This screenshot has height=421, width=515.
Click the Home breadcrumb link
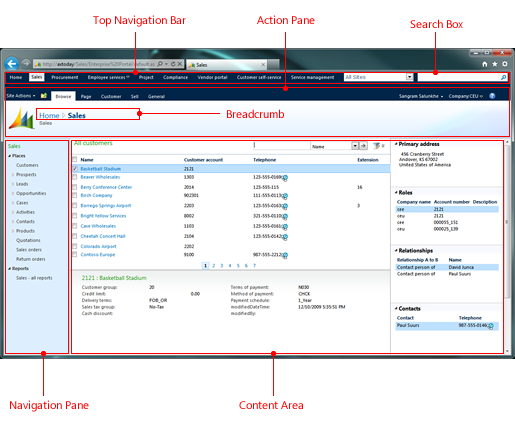point(49,115)
